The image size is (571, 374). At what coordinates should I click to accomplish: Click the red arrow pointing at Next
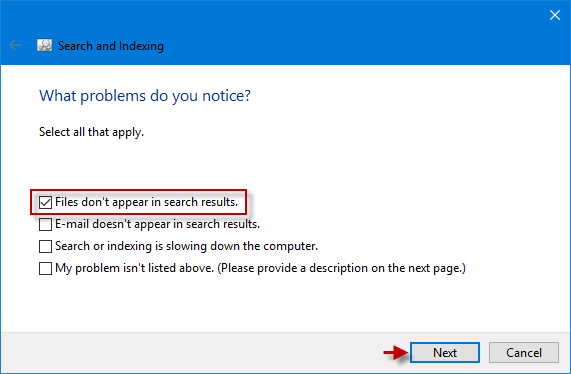395,353
